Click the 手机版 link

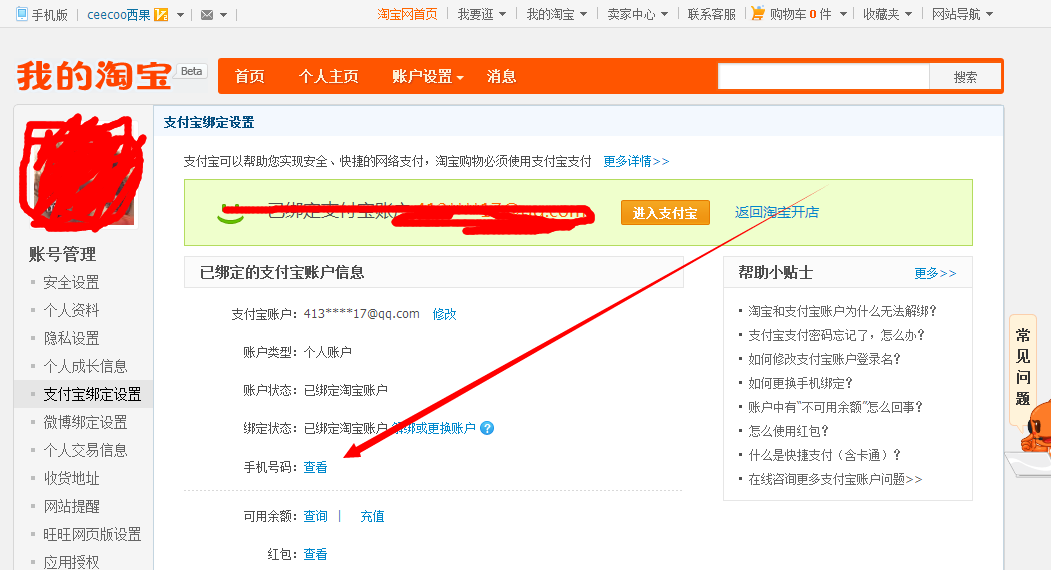pos(50,15)
